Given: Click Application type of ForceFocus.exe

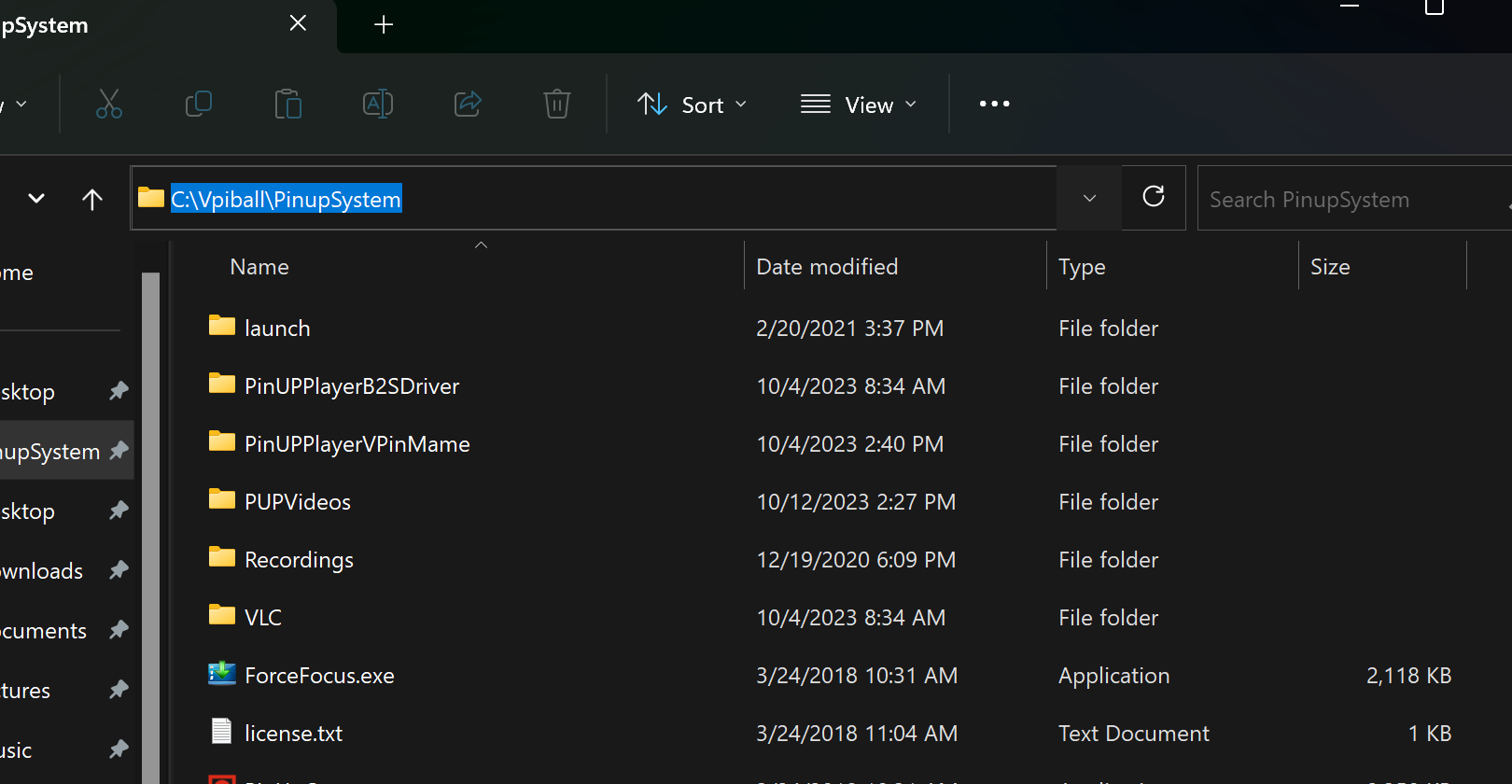Looking at the screenshot, I should click(1114, 676).
